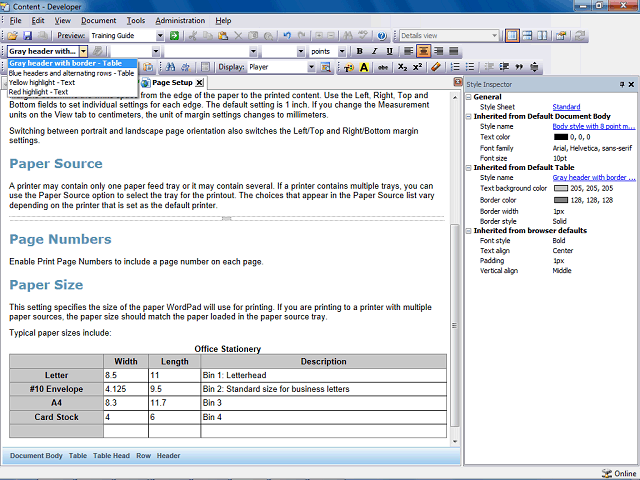Select Row in the breadcrumb bar

pyautogui.click(x=143, y=456)
